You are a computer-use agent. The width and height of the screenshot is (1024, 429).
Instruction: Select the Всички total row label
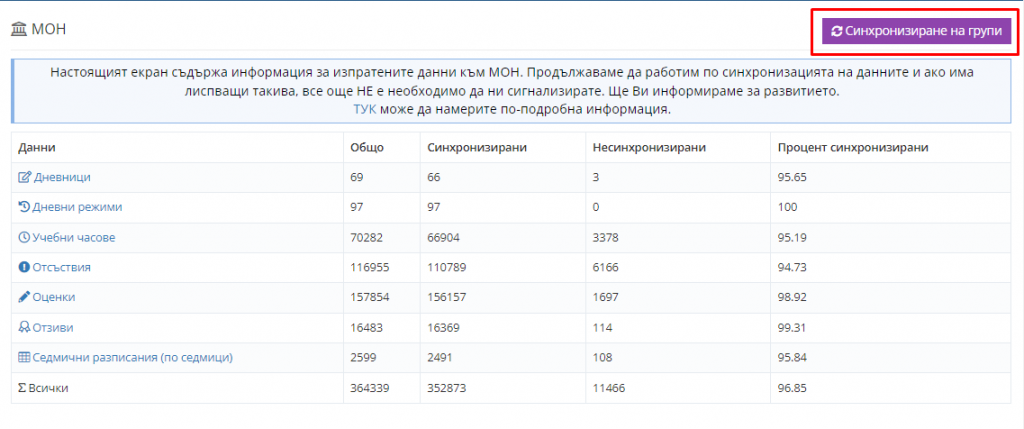point(49,387)
